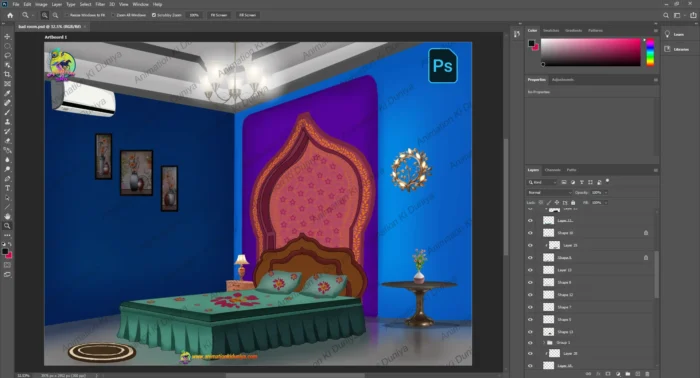This screenshot has width=700, height=378.
Task: Open the Filter menu
Action: (x=100, y=4)
